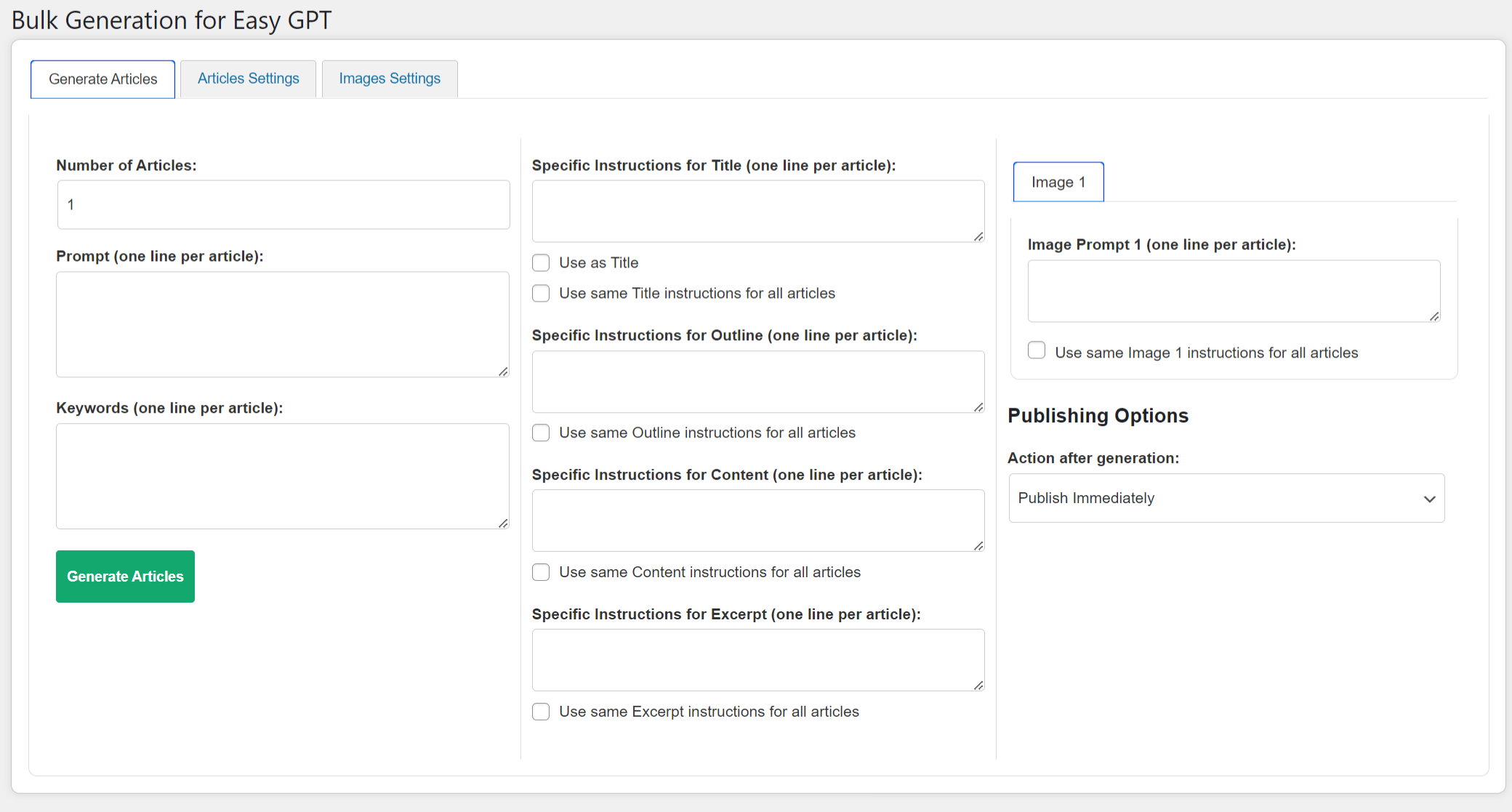This screenshot has height=812, width=1512.
Task: Click the Keywords text area resize handle
Action: (503, 523)
